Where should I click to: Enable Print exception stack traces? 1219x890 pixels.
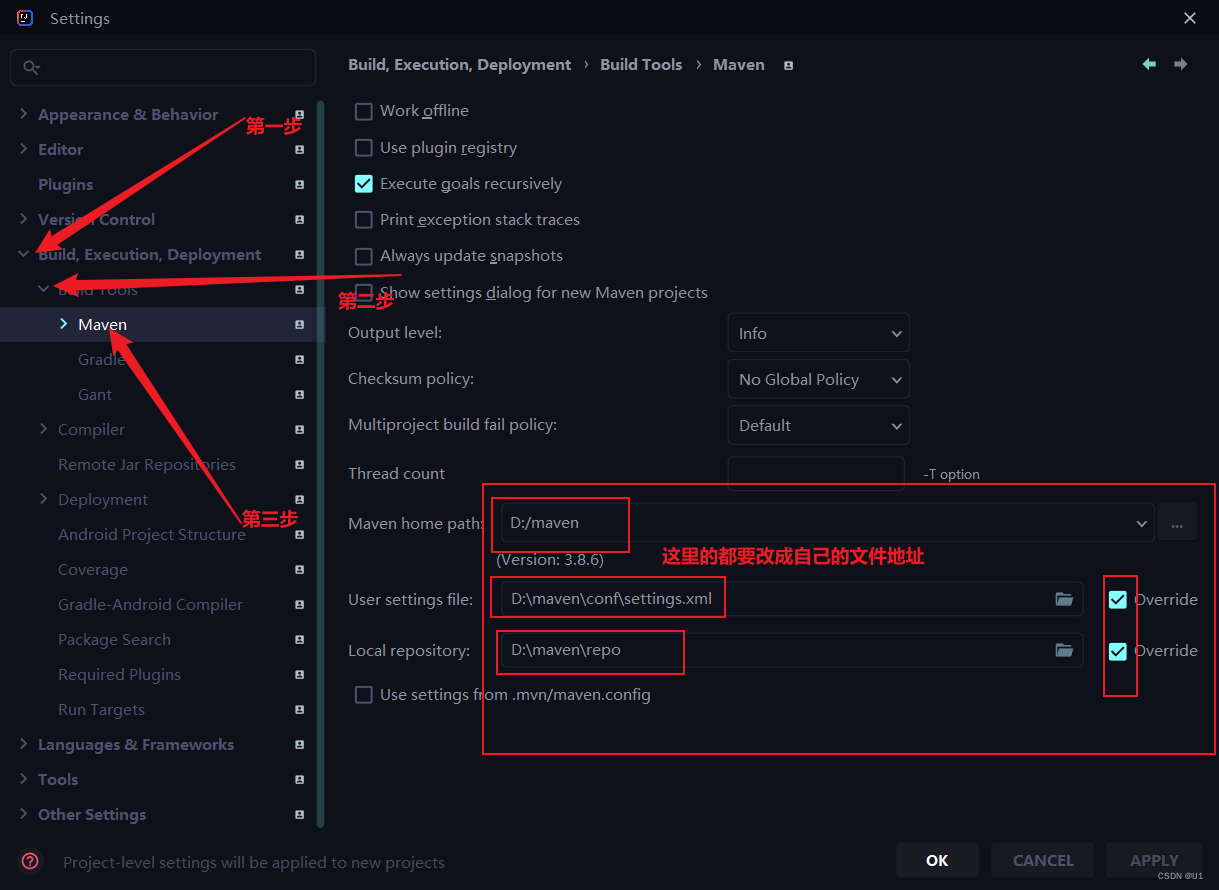(364, 220)
